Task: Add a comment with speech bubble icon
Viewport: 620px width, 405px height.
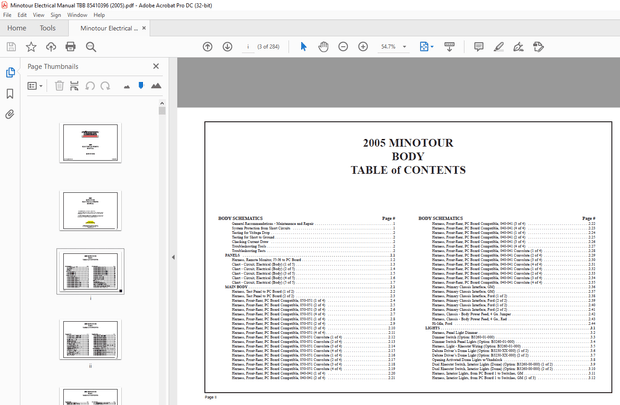Action: point(479,47)
